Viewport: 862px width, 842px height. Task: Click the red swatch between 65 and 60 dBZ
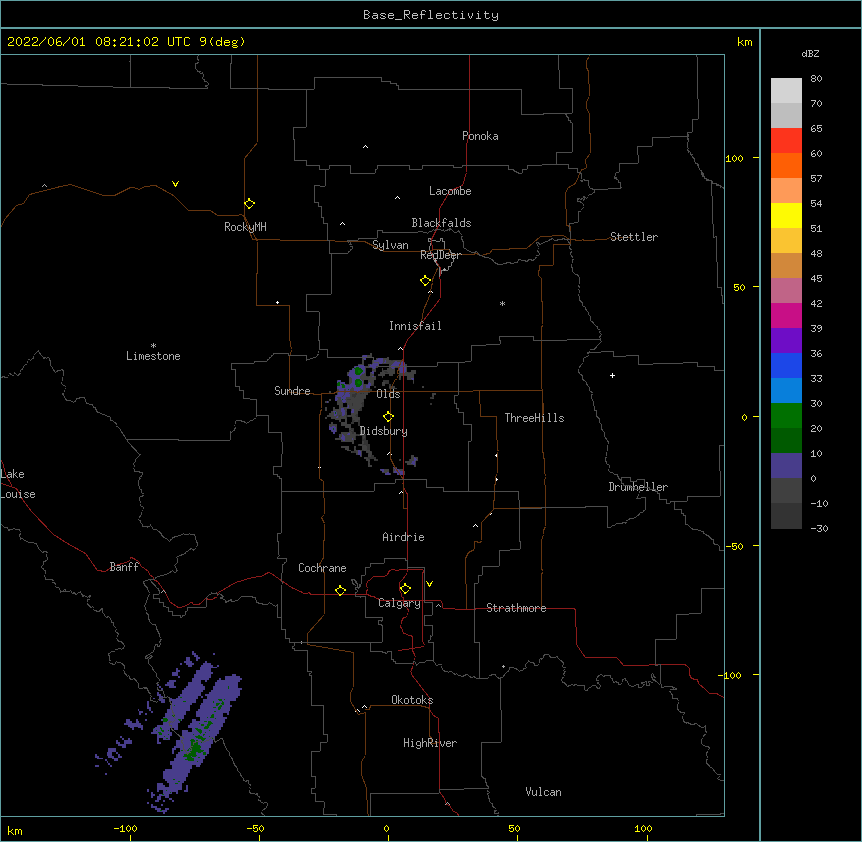(x=786, y=140)
